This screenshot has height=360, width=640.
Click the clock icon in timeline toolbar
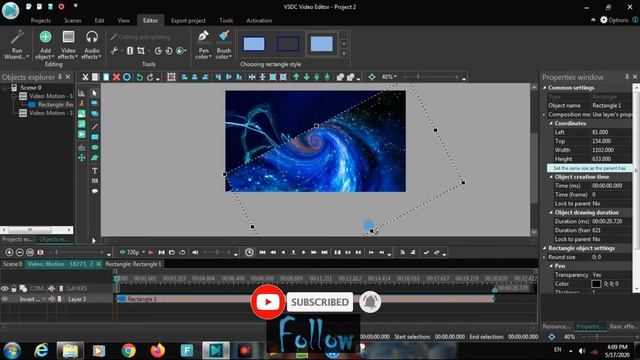pyautogui.click(x=249, y=253)
